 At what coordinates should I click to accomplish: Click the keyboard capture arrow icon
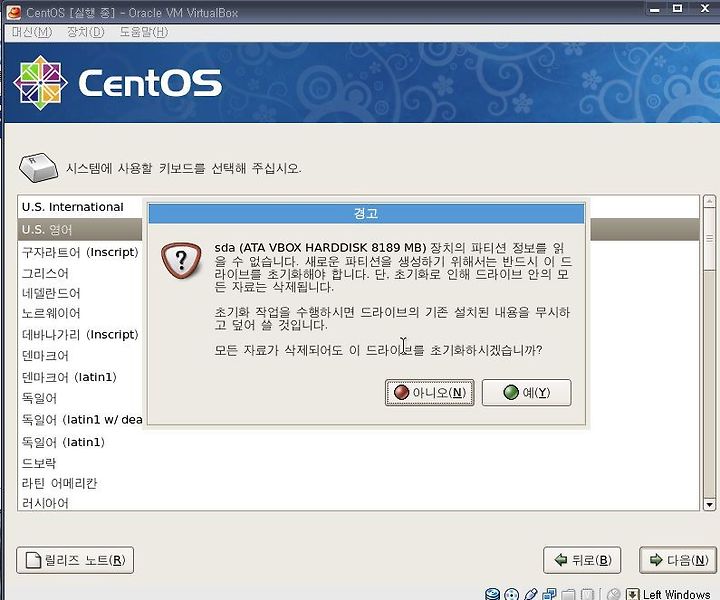633,594
